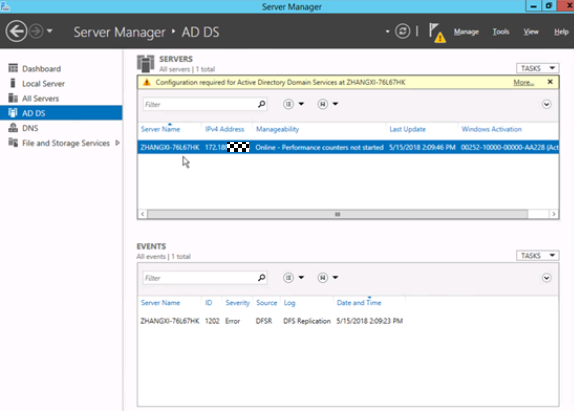Select the DFSR error event 1202
Screen dimensions: 574x412
click(271, 321)
